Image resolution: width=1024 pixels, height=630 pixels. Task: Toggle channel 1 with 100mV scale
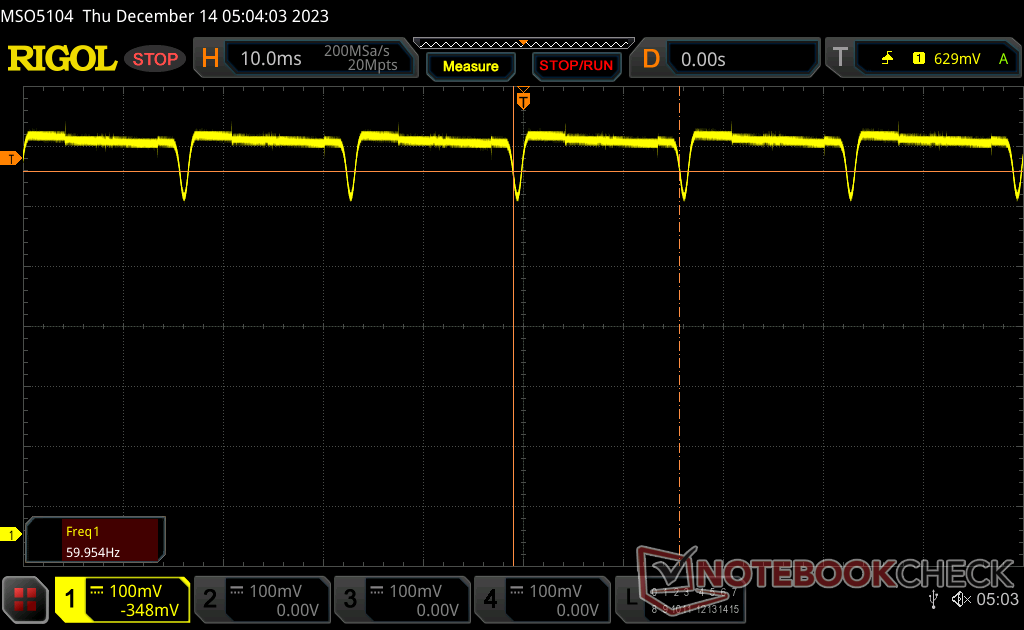(122, 599)
